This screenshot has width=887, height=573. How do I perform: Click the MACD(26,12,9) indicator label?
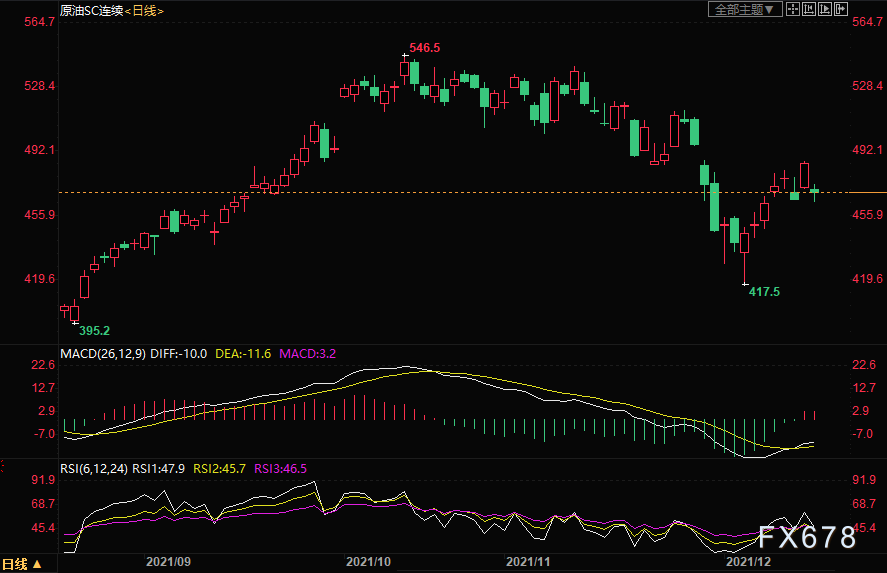point(103,354)
